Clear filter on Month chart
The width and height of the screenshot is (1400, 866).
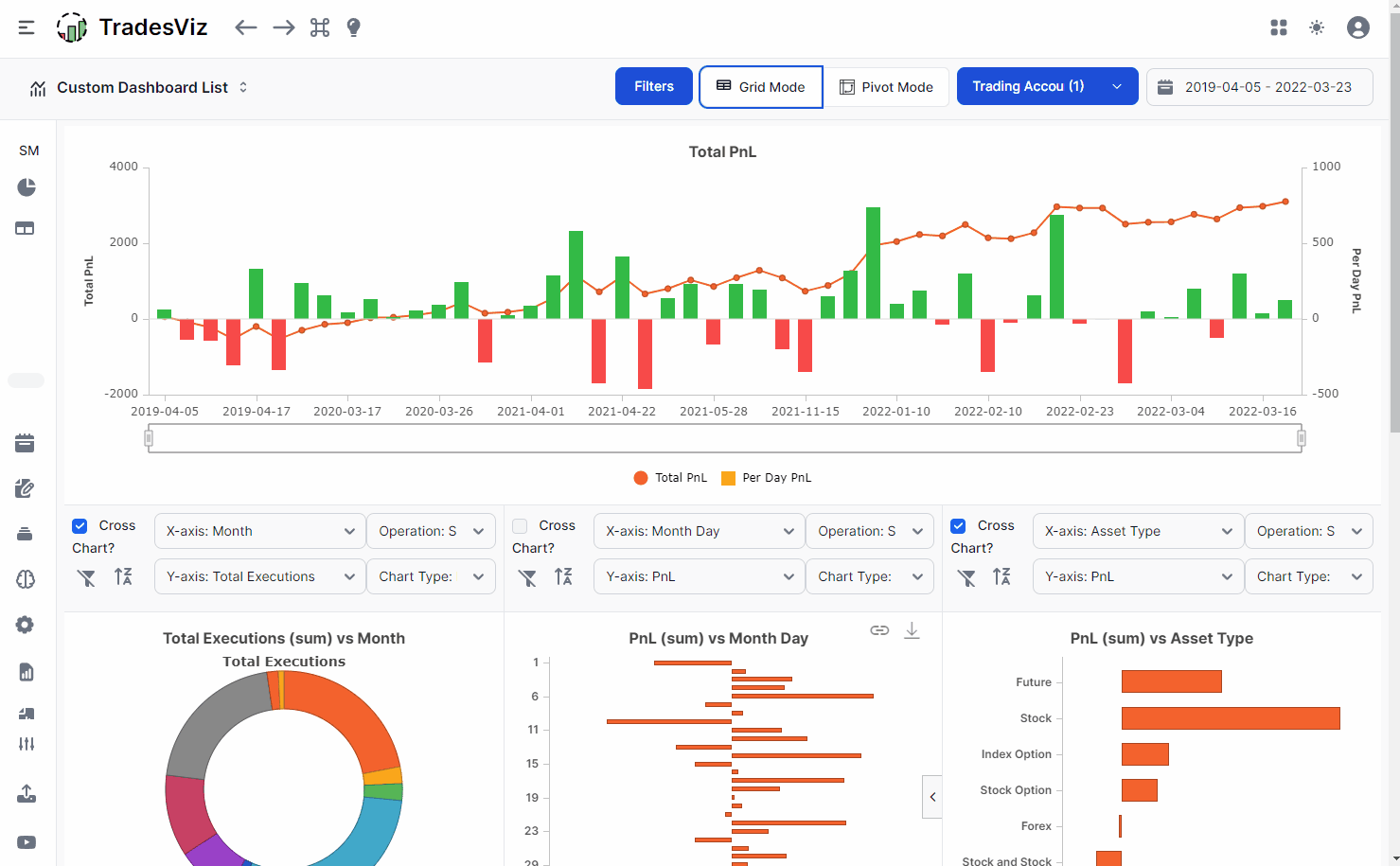(x=86, y=577)
